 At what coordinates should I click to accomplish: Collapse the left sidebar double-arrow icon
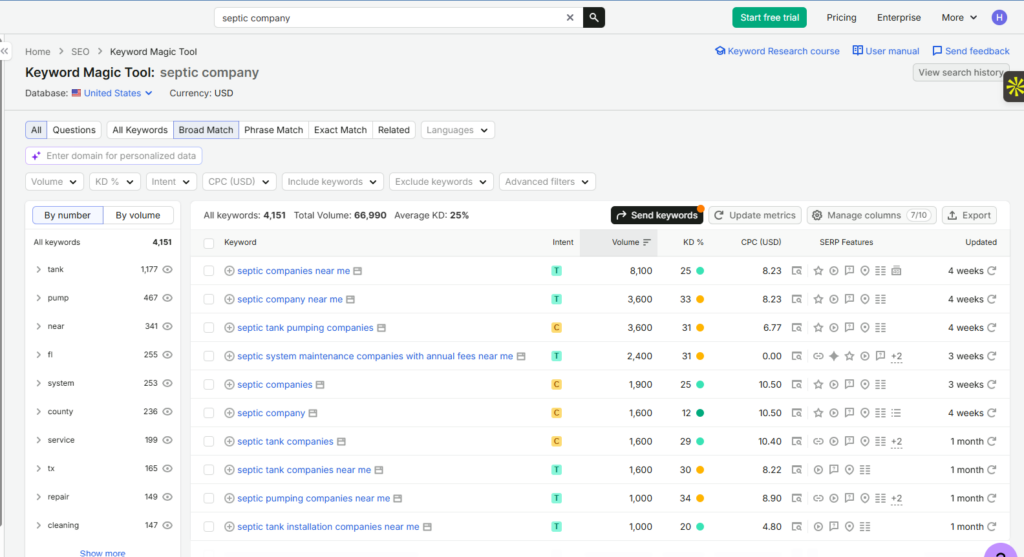coord(5,51)
